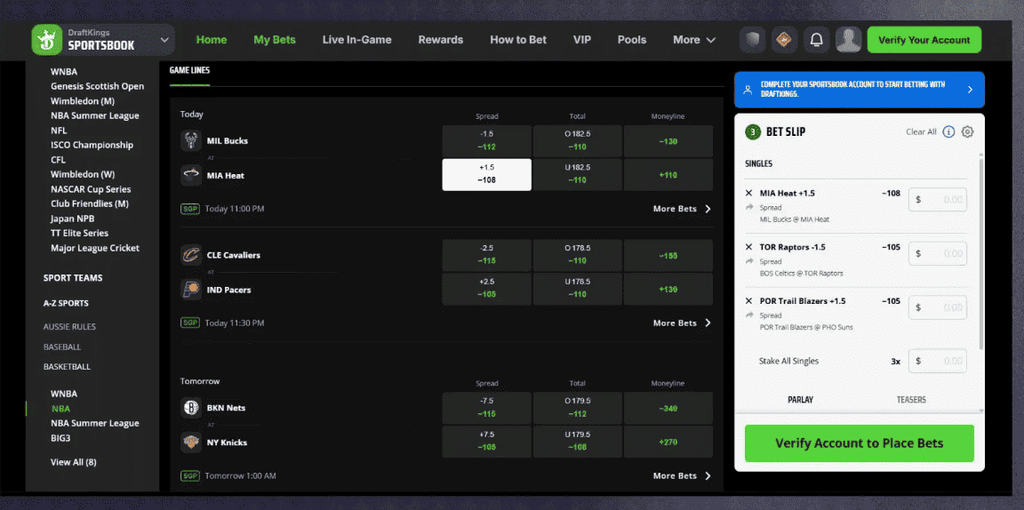
Task: Open Live In-Game section
Action: tap(357, 40)
